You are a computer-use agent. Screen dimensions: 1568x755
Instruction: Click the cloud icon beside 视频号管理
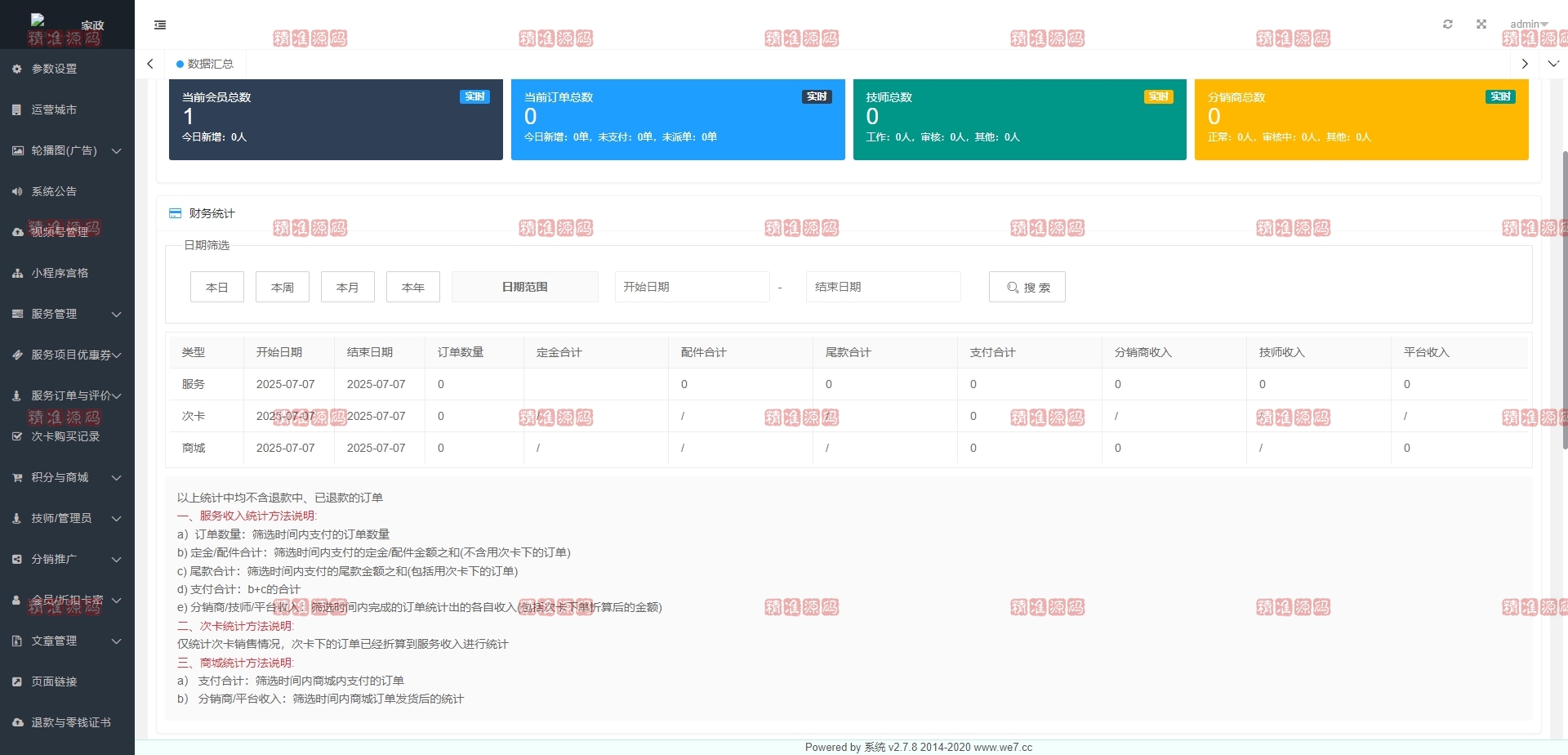(x=17, y=232)
